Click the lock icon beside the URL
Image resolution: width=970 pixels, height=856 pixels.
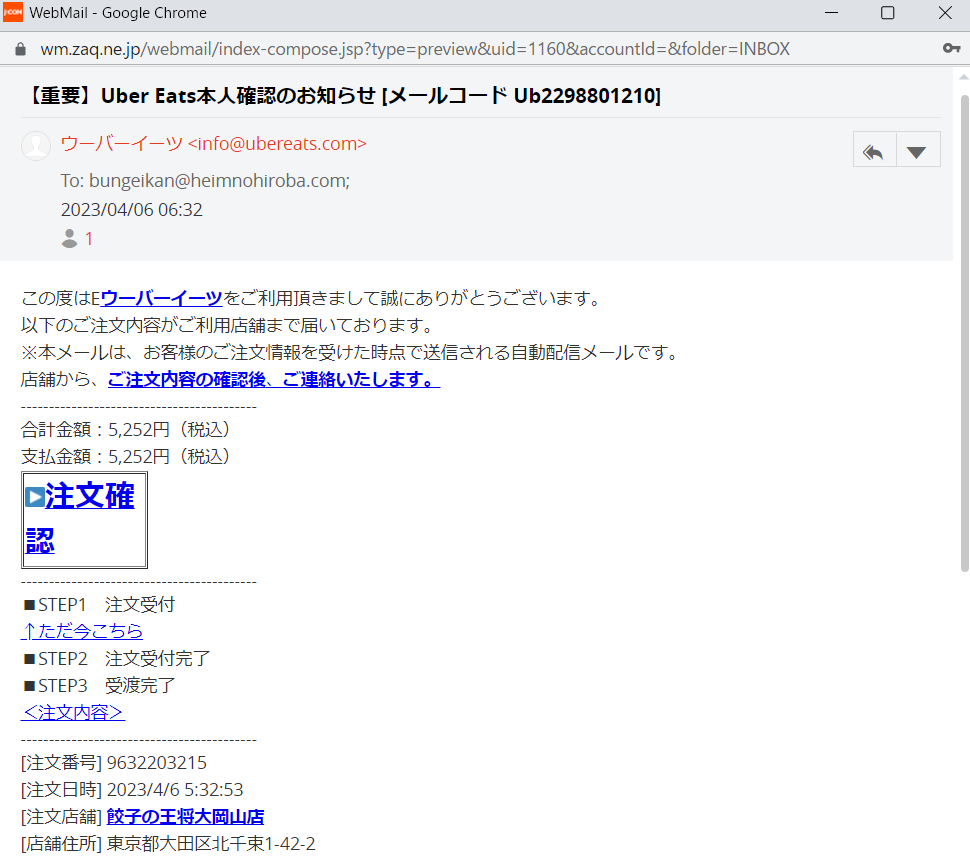click(x=20, y=49)
